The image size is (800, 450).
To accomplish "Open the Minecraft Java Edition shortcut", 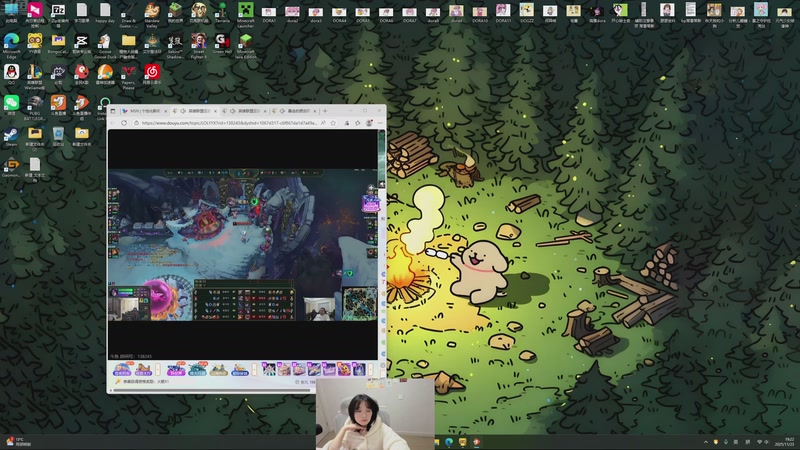I will 245,46.
